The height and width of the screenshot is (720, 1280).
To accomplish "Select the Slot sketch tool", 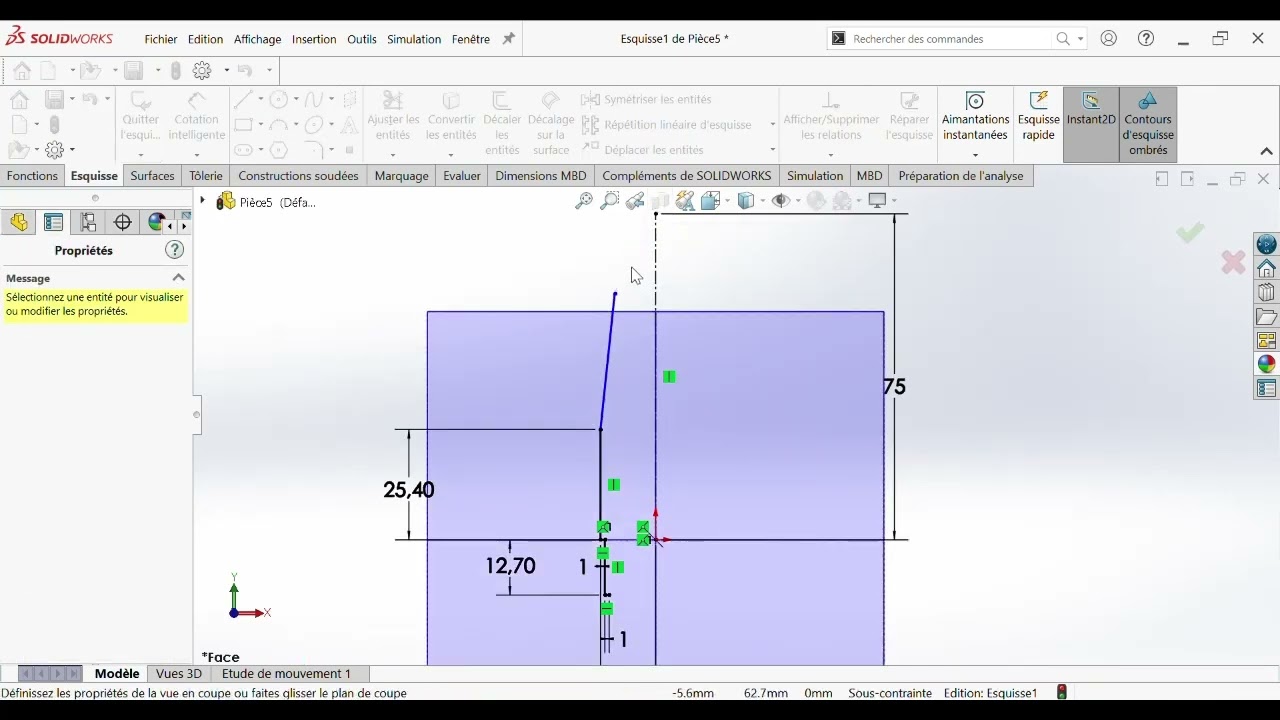I will pyautogui.click(x=242, y=150).
